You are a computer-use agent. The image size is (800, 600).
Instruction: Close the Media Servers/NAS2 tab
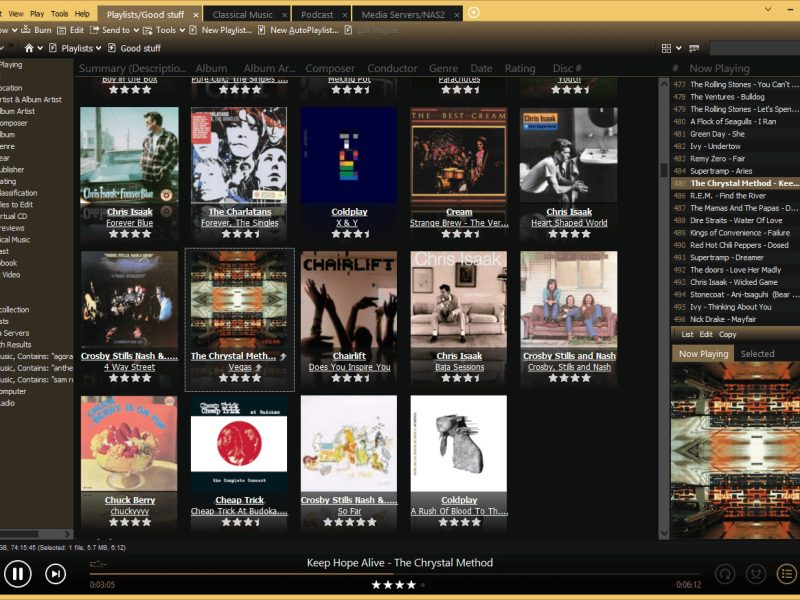(x=457, y=15)
